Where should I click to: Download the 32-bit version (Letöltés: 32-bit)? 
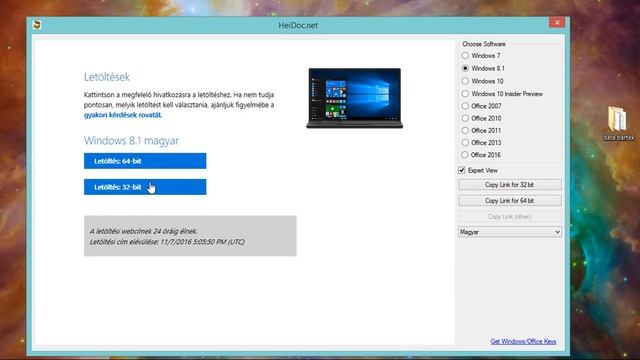coord(145,187)
